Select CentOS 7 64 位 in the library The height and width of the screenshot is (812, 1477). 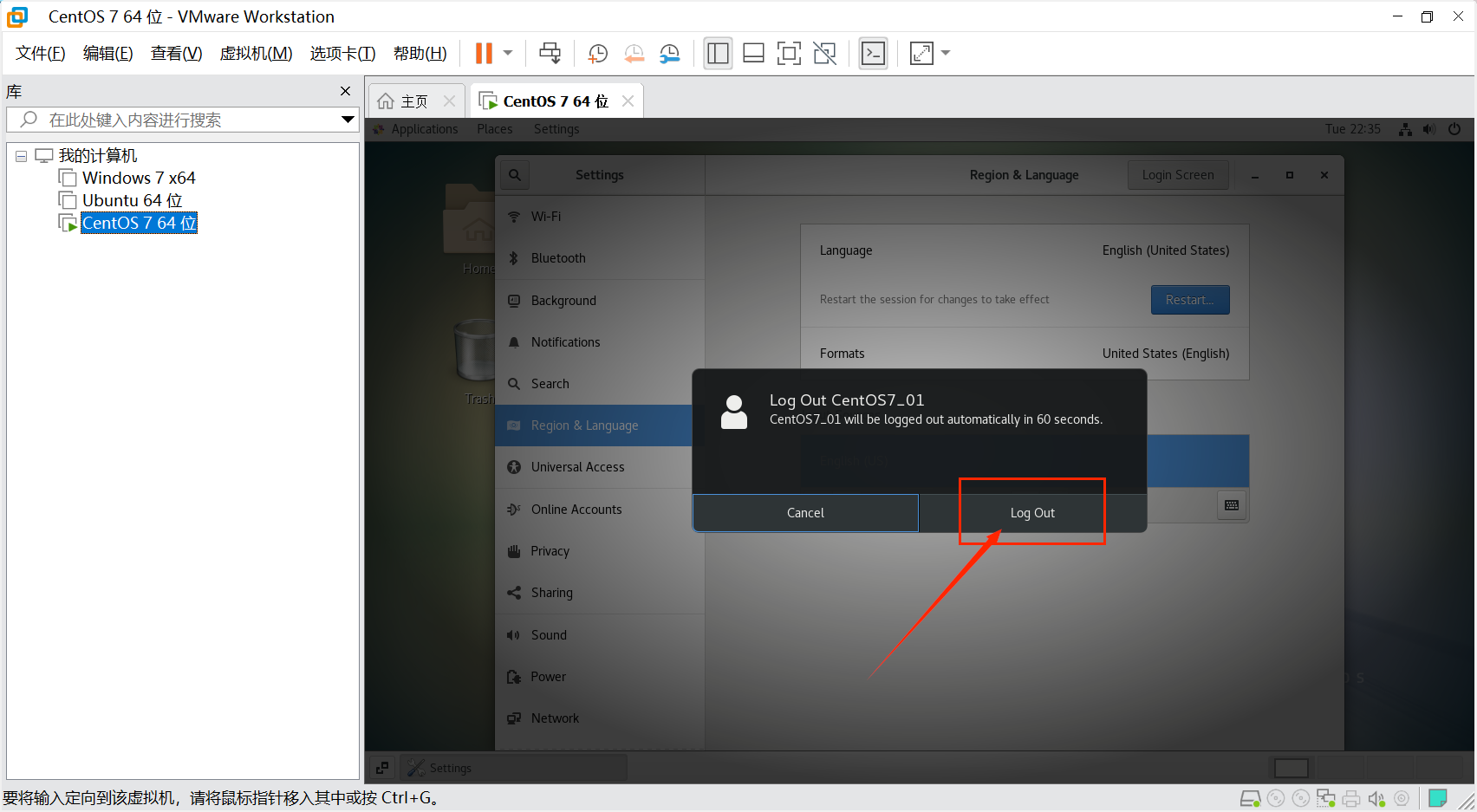pyautogui.click(x=139, y=223)
